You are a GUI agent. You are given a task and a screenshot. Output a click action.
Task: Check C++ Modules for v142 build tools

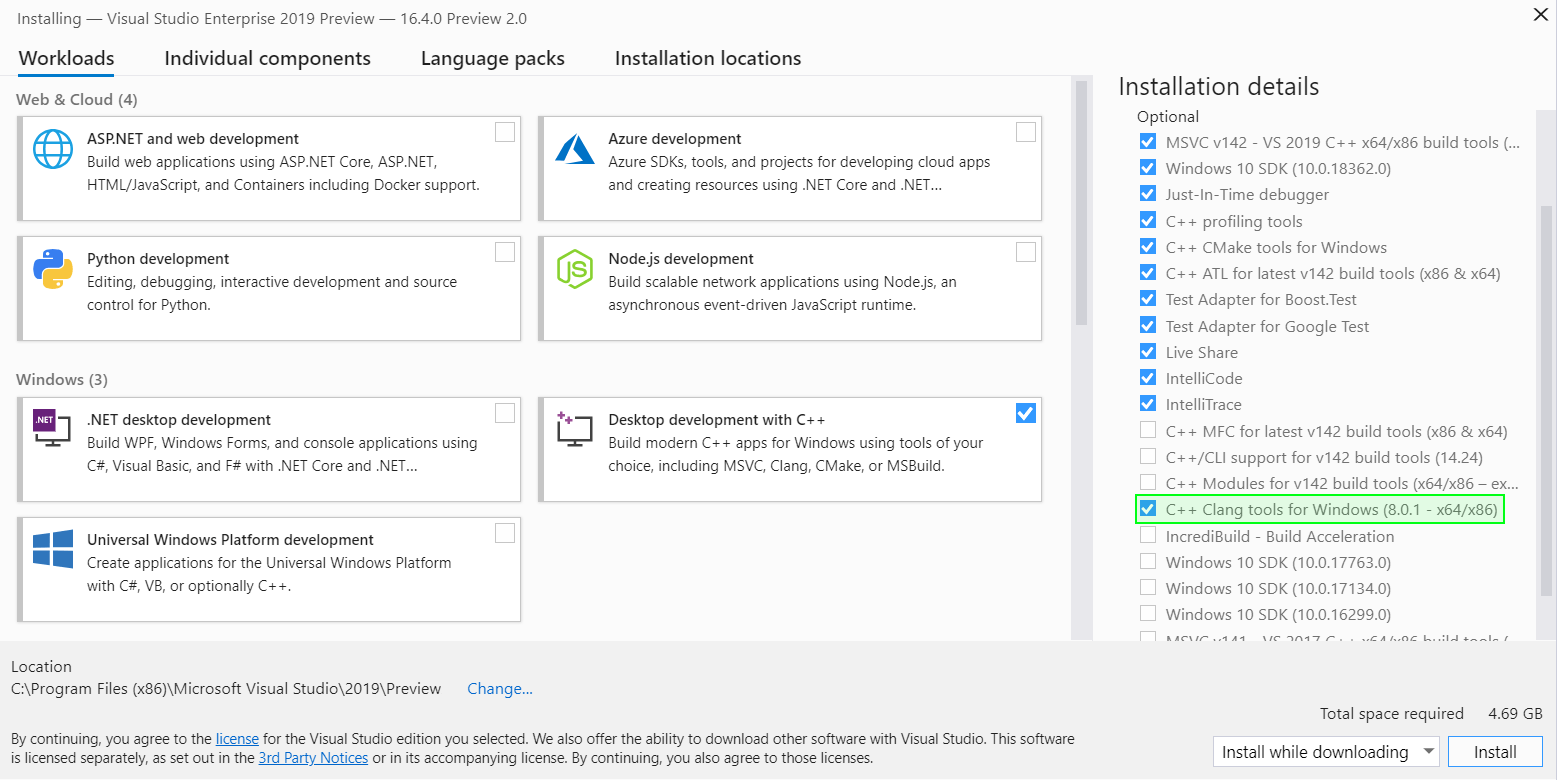1148,483
